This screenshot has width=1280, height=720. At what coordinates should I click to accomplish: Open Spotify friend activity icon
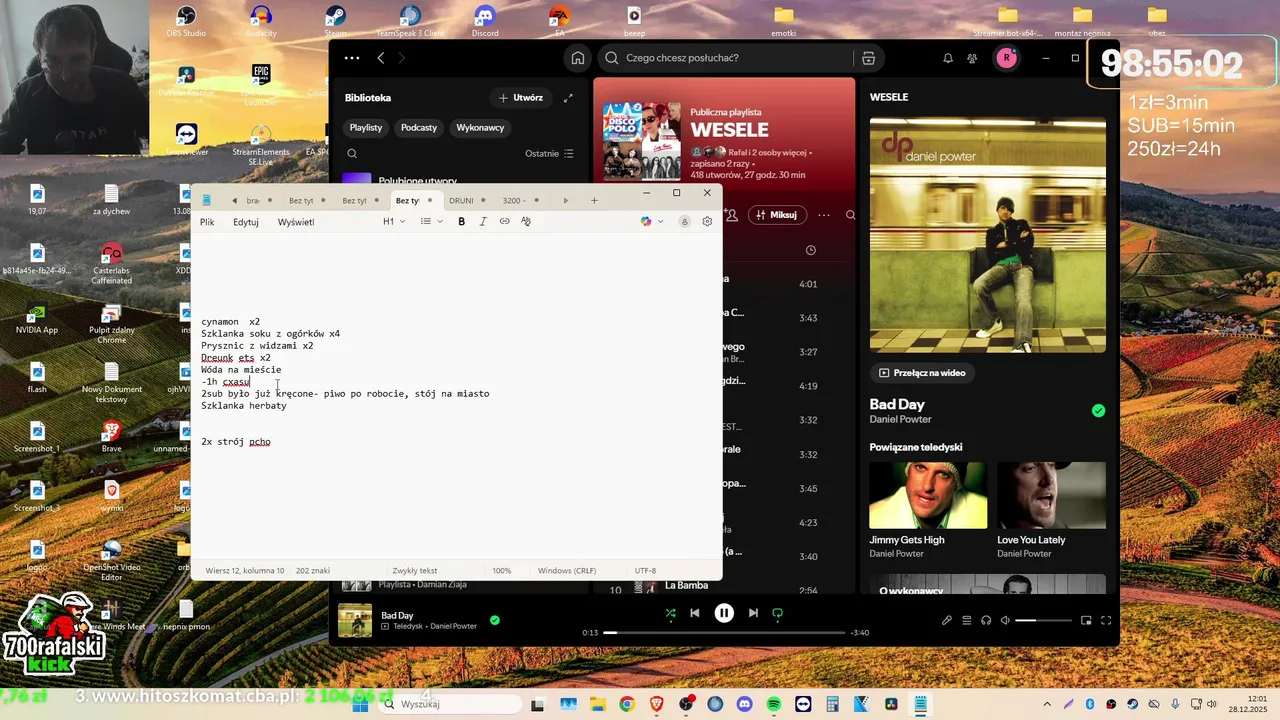coord(972,58)
